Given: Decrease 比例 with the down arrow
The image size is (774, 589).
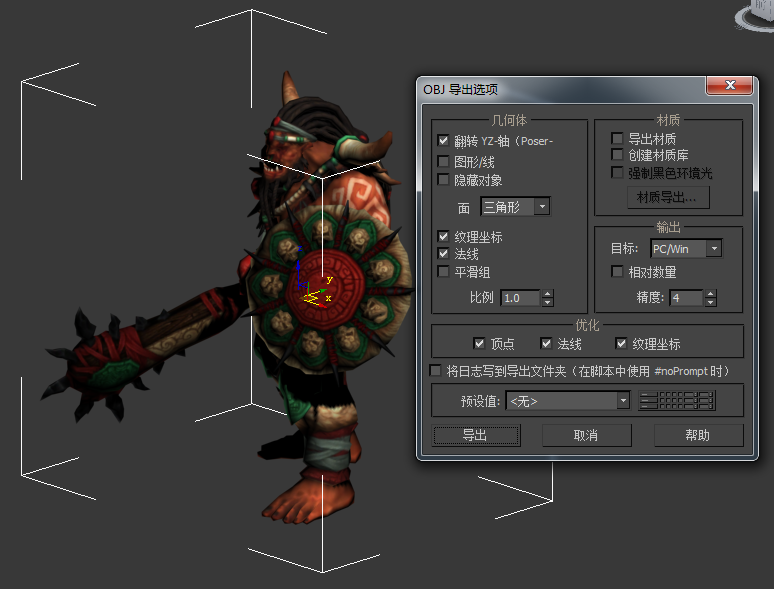Looking at the screenshot, I should (547, 302).
